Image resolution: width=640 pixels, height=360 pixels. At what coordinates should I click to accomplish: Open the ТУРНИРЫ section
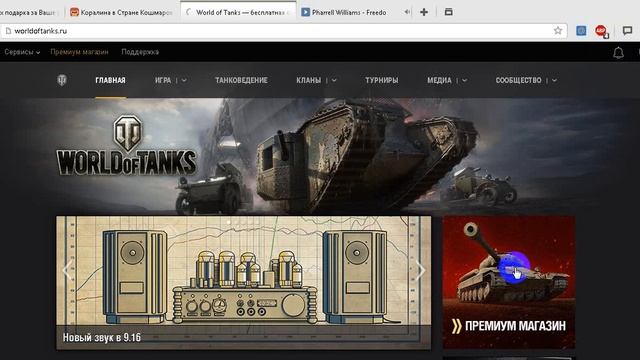(x=382, y=80)
